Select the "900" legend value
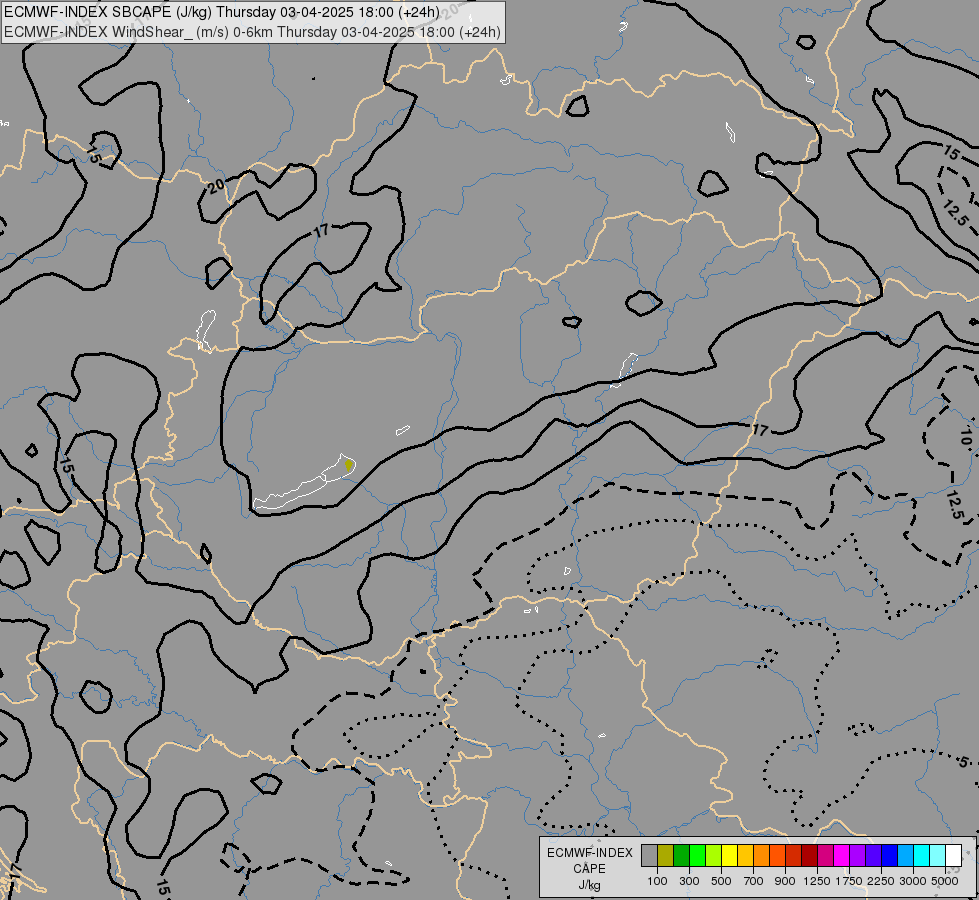The height and width of the screenshot is (900, 979). tap(785, 881)
